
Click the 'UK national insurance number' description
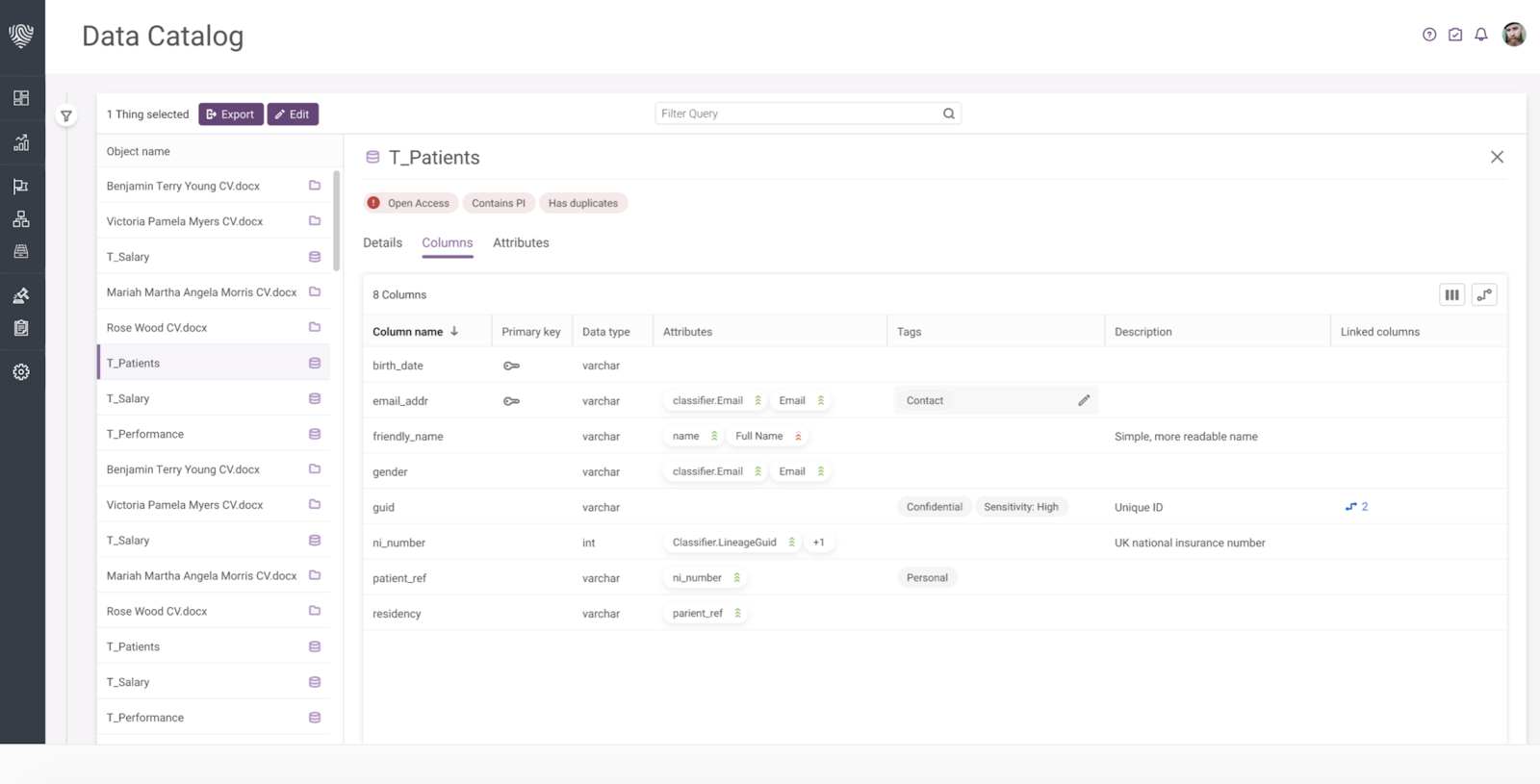click(1190, 543)
